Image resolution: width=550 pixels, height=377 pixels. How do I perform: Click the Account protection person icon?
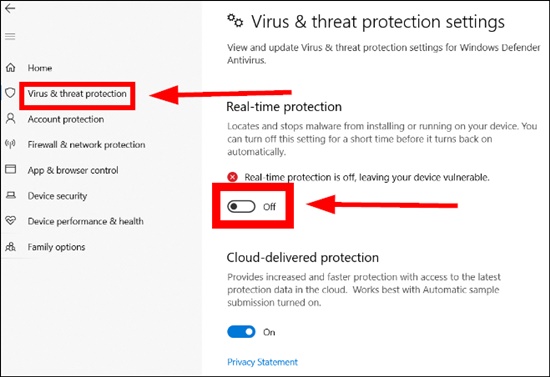11,119
